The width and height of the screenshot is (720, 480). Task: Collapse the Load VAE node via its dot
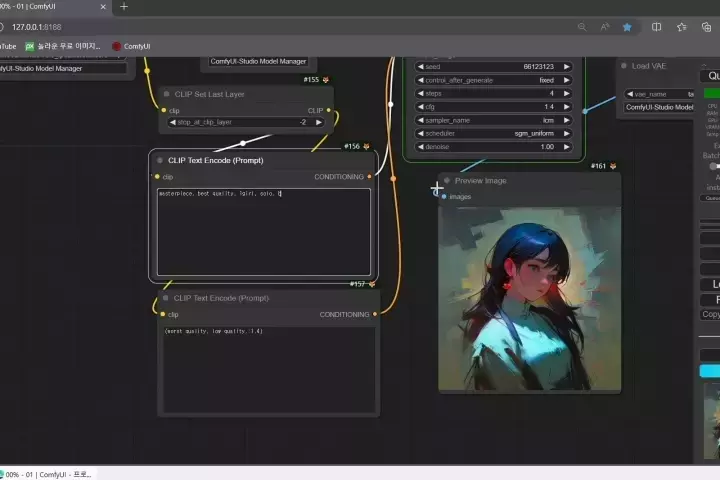pyautogui.click(x=624, y=66)
